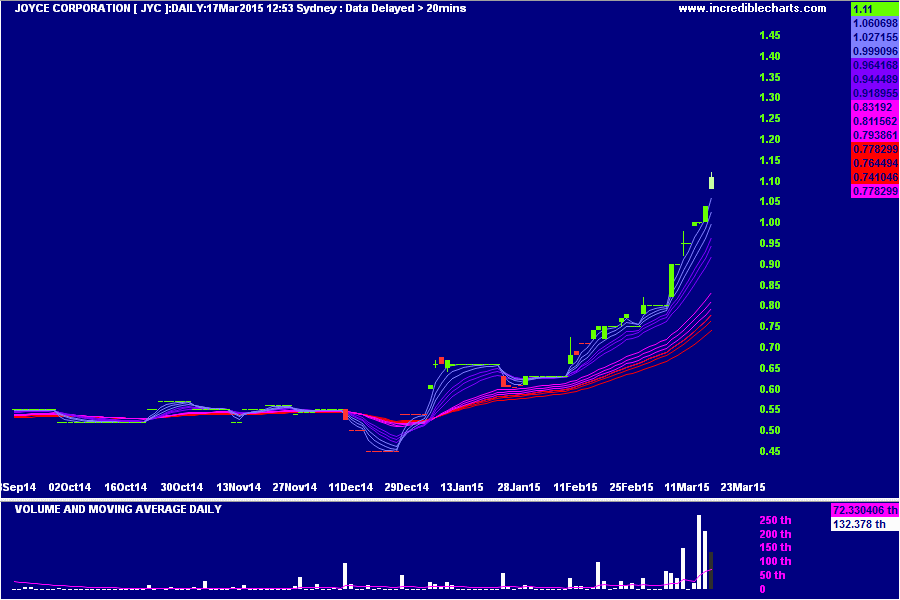Click the 1.00 price axis label
Image resolution: width=900 pixels, height=600 pixels.
coord(770,223)
